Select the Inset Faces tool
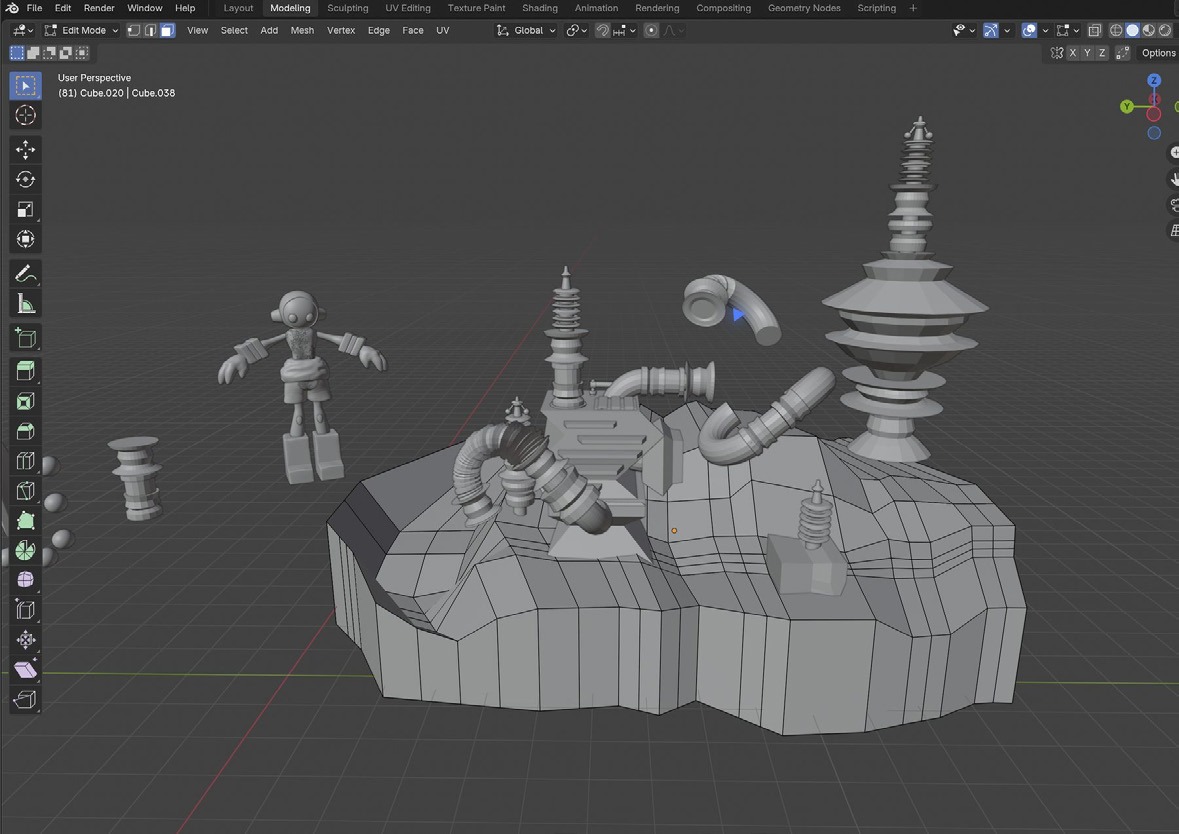This screenshot has width=1179, height=834. [x=25, y=401]
